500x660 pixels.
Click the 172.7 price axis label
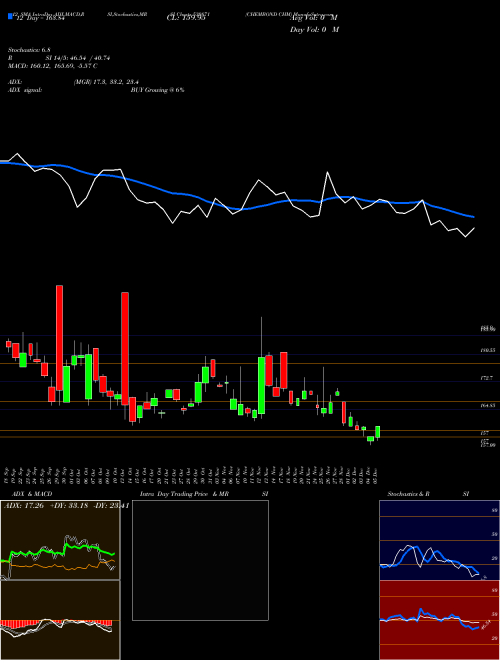point(486,378)
